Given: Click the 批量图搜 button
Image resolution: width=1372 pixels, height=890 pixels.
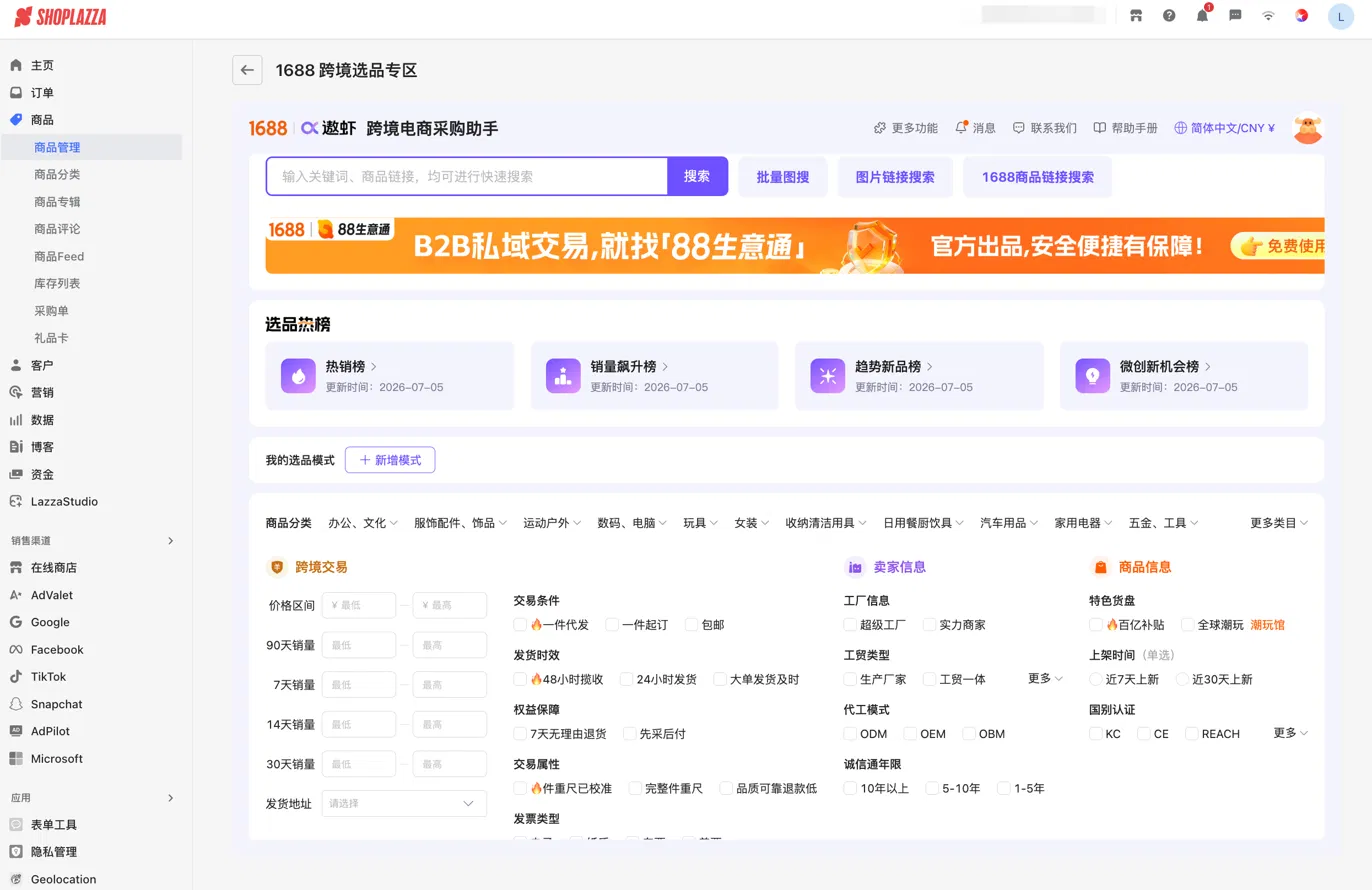Looking at the screenshot, I should coord(783,177).
